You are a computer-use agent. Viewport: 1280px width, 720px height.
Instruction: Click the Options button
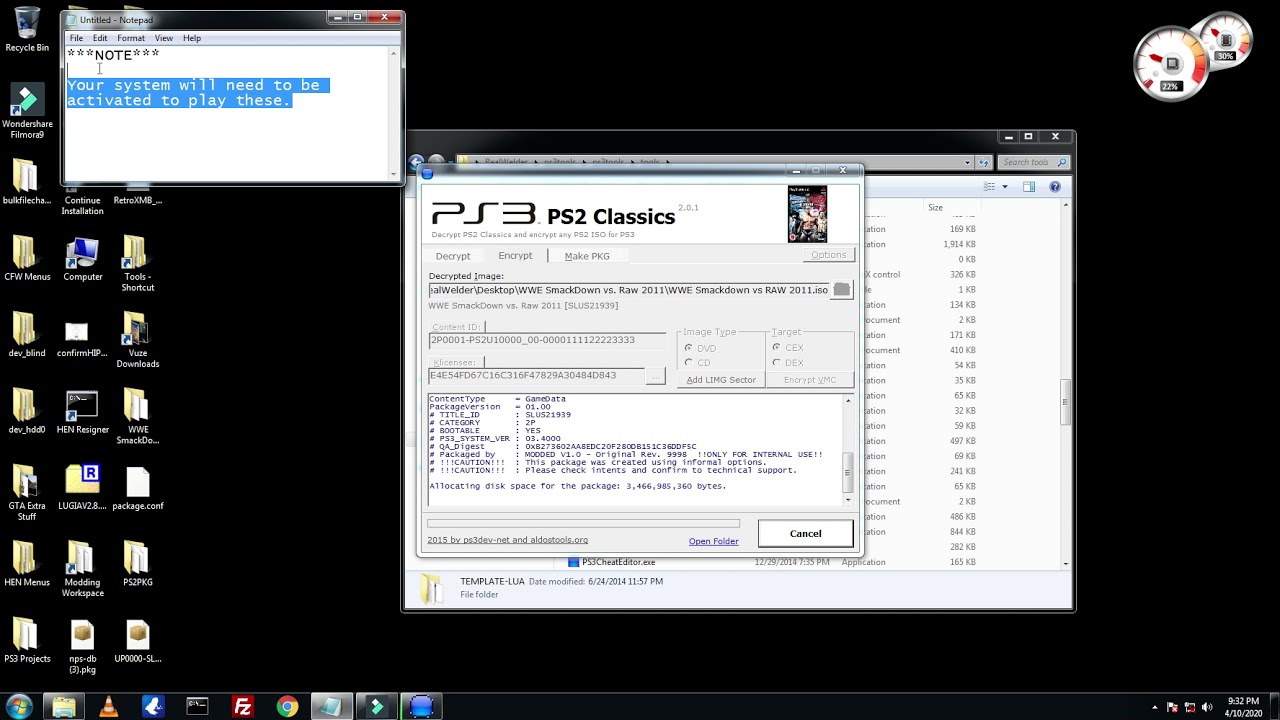829,255
